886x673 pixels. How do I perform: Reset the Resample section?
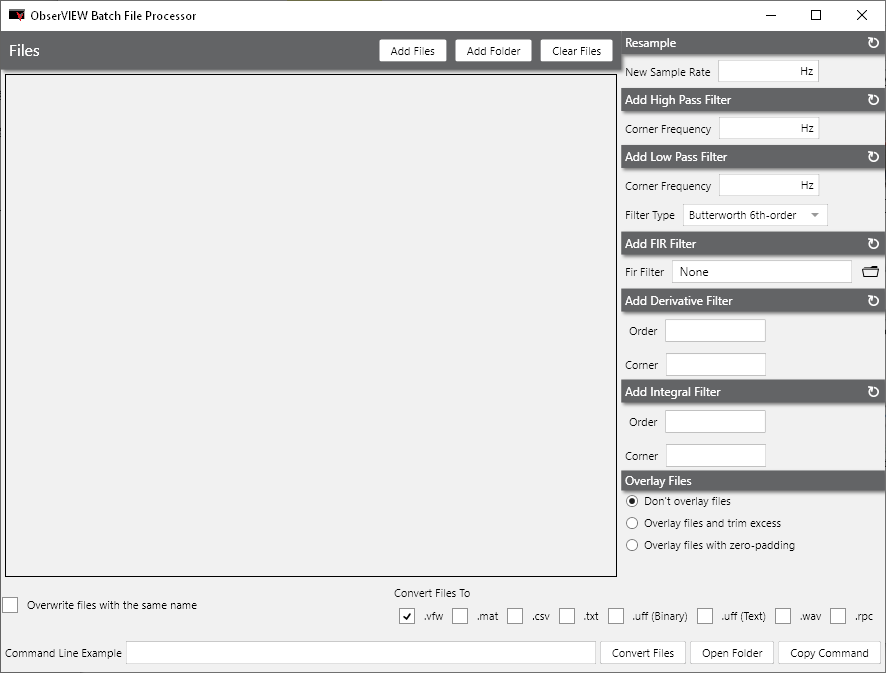pyautogui.click(x=873, y=43)
